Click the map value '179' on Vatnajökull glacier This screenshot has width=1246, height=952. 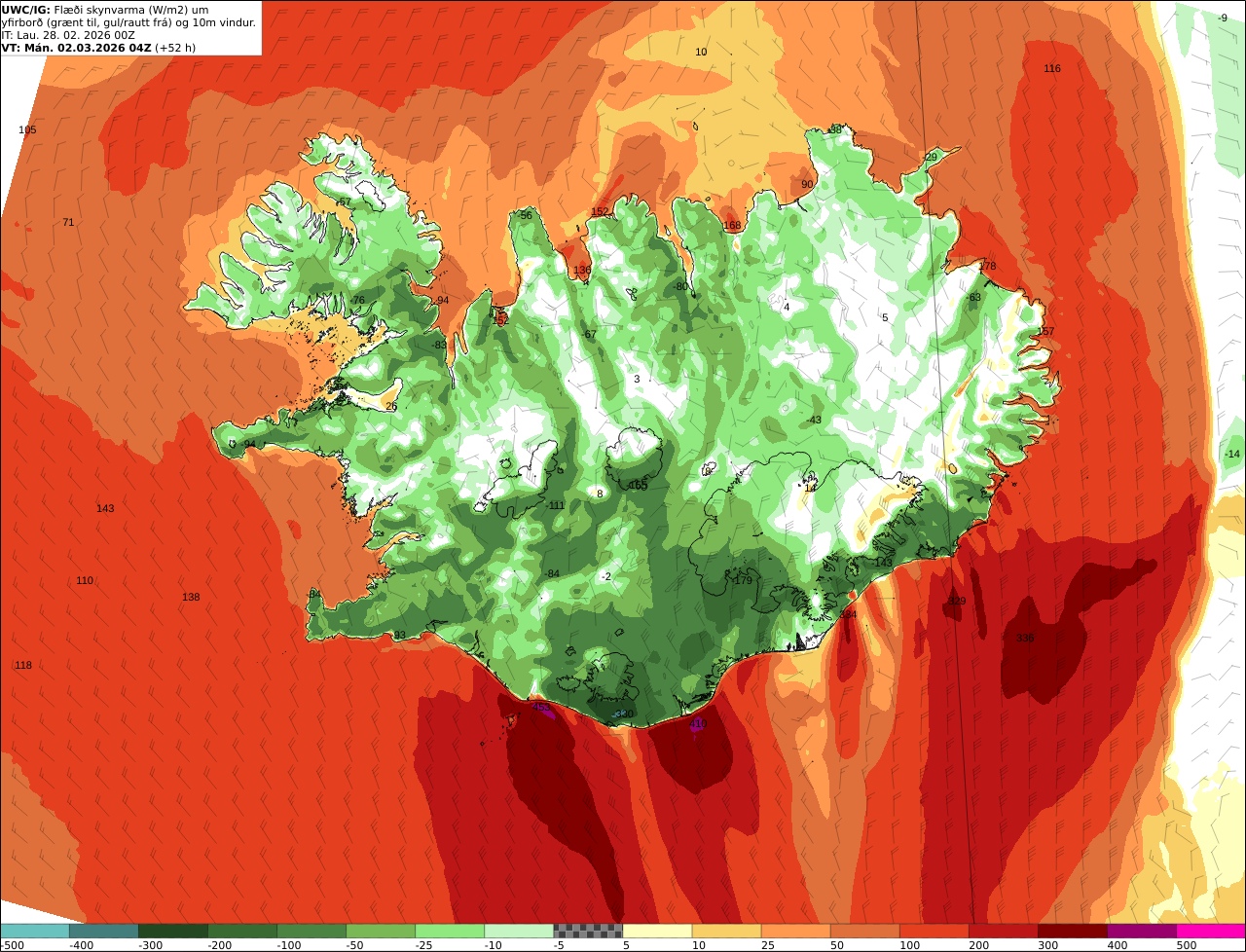(x=744, y=580)
